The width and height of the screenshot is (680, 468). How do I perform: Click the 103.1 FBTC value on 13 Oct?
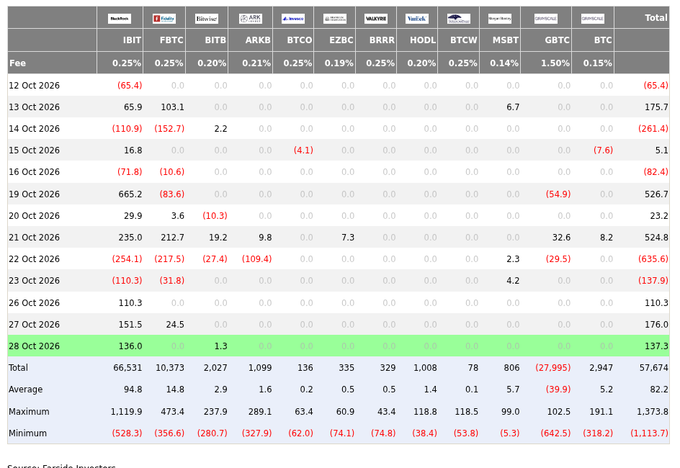coord(173,107)
